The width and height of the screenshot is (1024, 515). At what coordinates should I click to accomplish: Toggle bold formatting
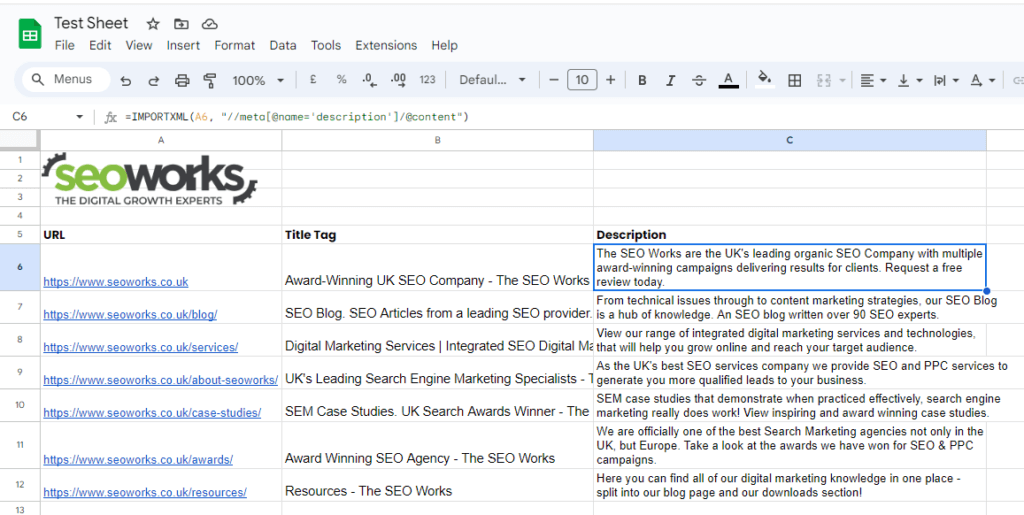[642, 80]
